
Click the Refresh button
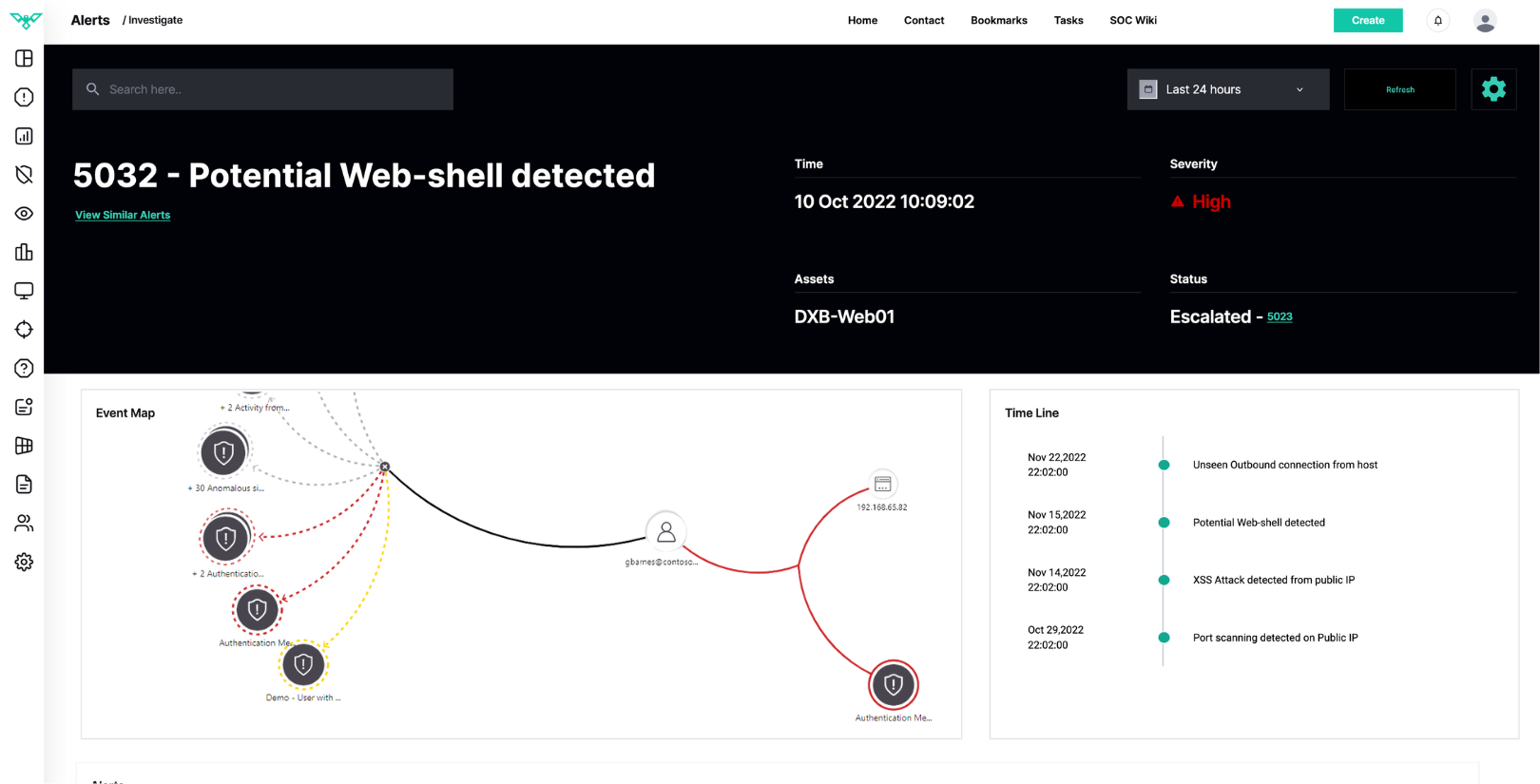(1399, 89)
